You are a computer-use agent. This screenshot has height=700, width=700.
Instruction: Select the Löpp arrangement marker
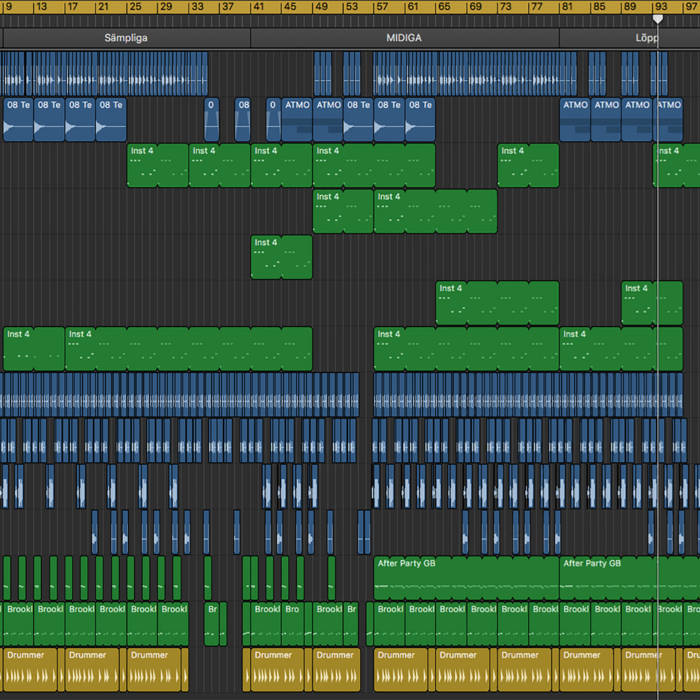point(646,38)
